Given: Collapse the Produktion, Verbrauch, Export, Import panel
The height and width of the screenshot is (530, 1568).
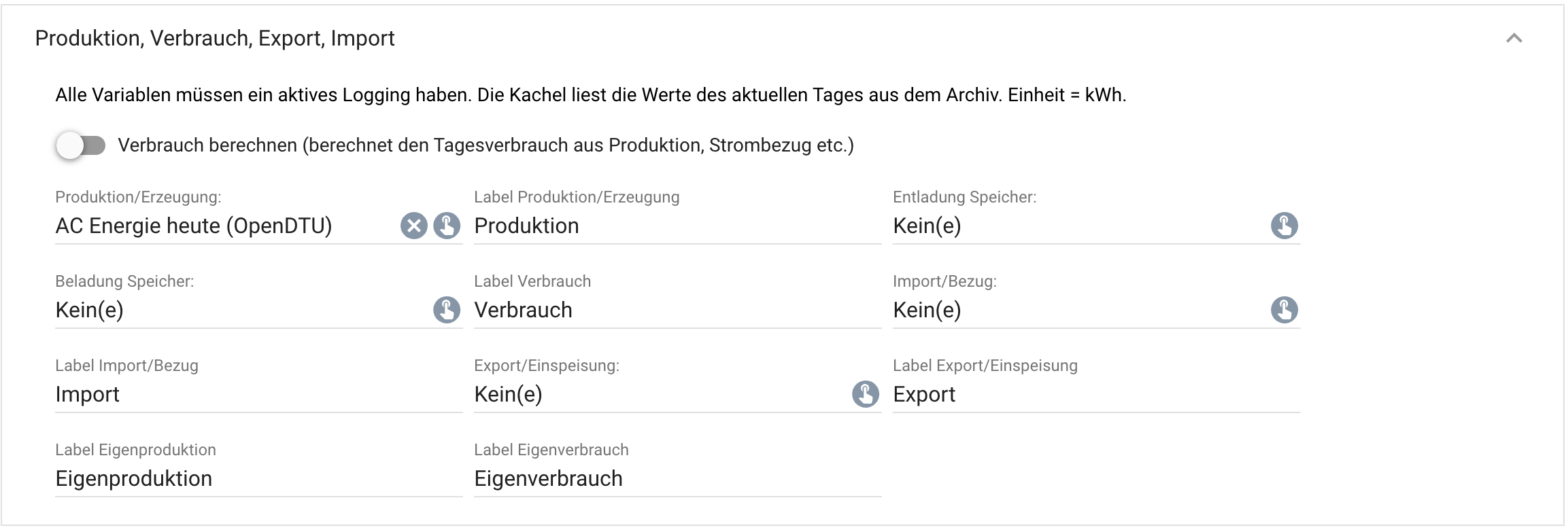Looking at the screenshot, I should click(1514, 38).
